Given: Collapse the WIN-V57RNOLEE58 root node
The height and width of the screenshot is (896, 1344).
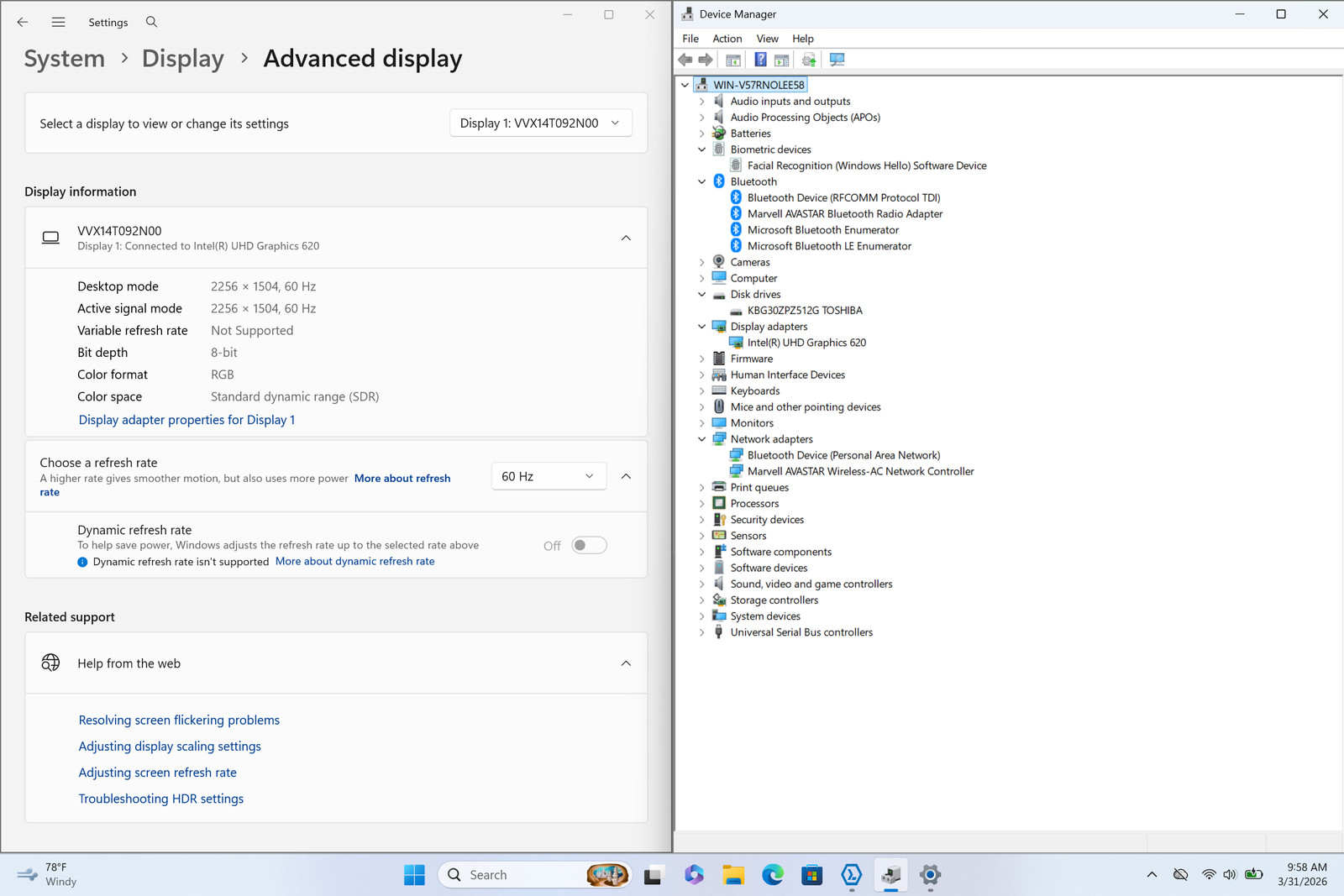Looking at the screenshot, I should 685,85.
